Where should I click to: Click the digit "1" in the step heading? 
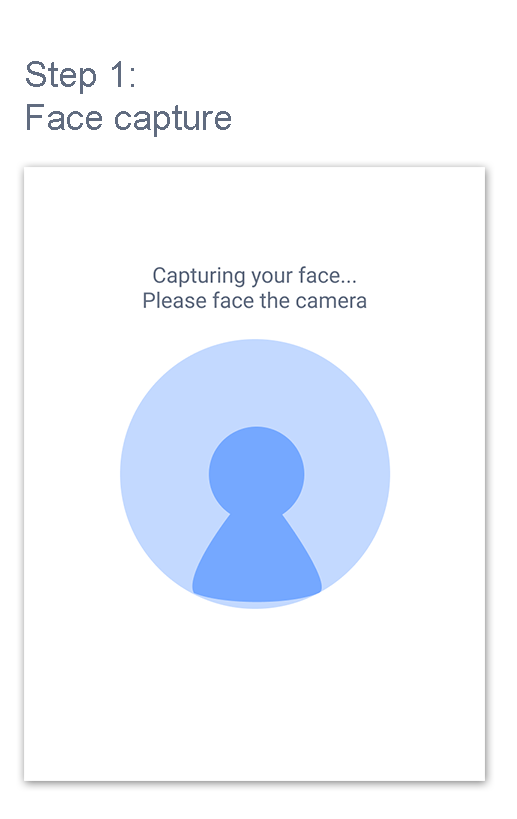click(x=116, y=75)
